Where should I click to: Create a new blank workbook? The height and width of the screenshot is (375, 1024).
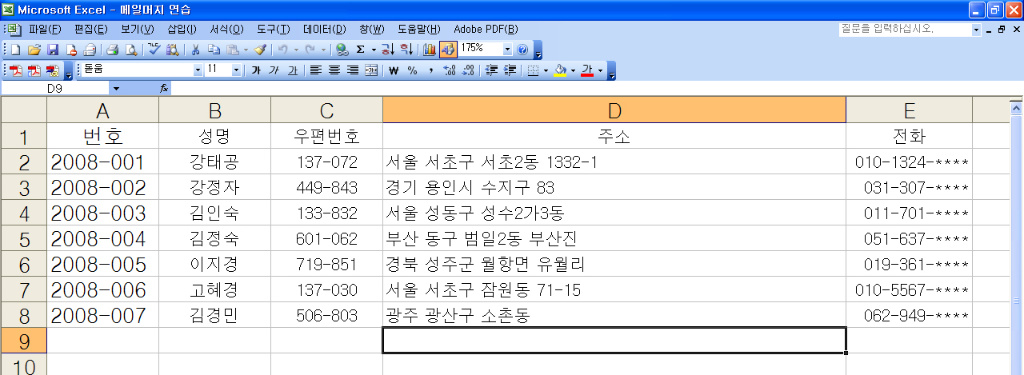click(16, 50)
